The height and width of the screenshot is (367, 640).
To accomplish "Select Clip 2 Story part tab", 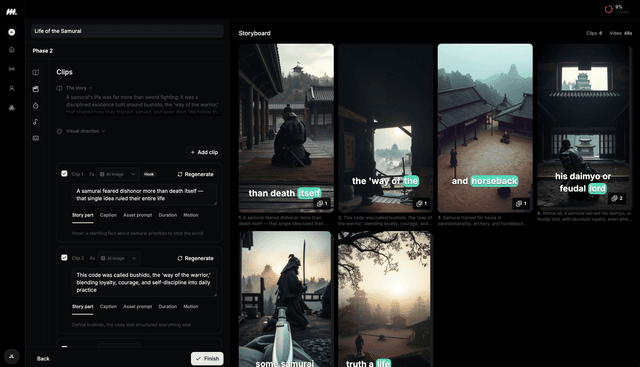I will 82,307.
